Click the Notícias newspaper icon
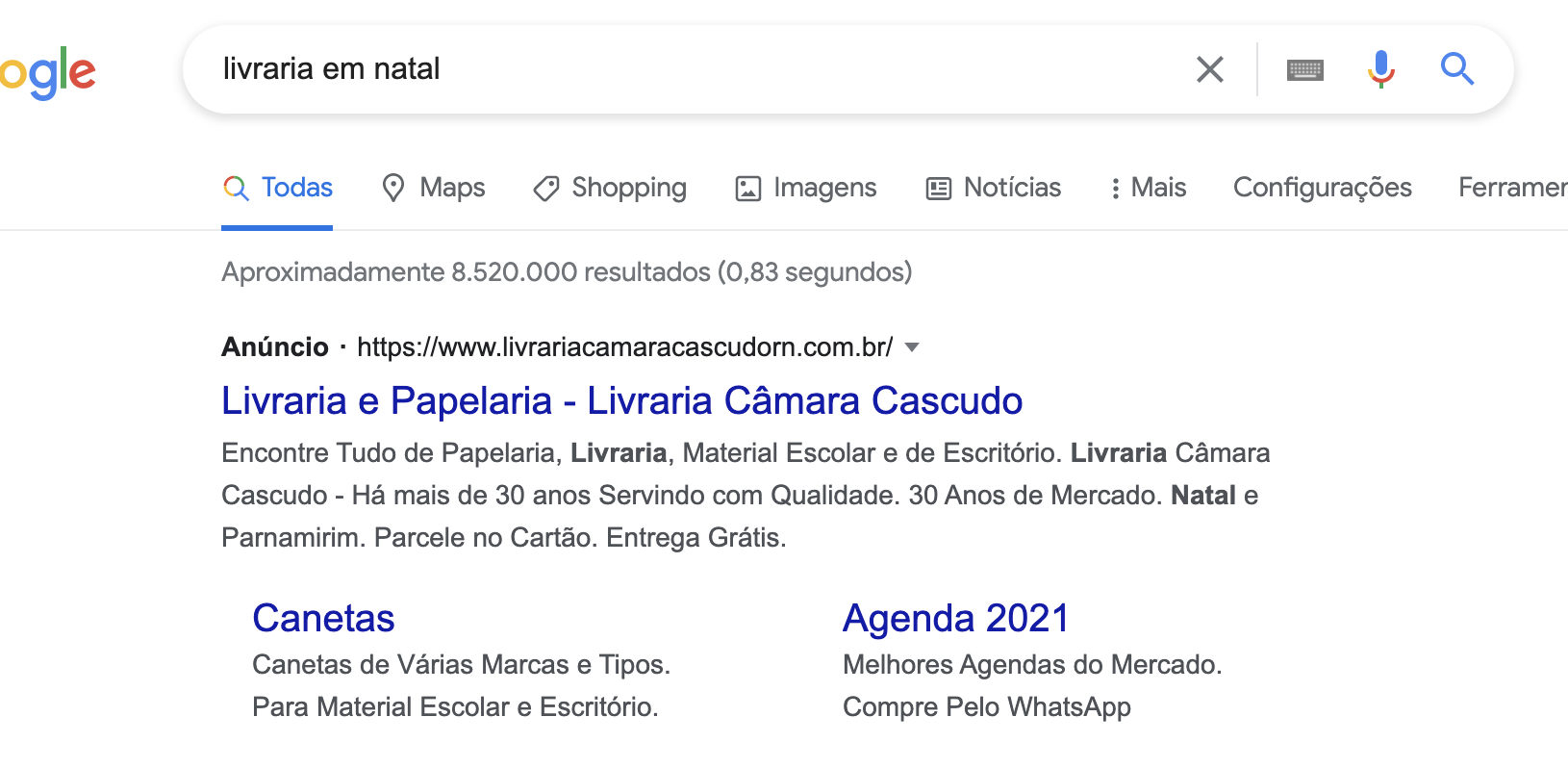 click(939, 189)
